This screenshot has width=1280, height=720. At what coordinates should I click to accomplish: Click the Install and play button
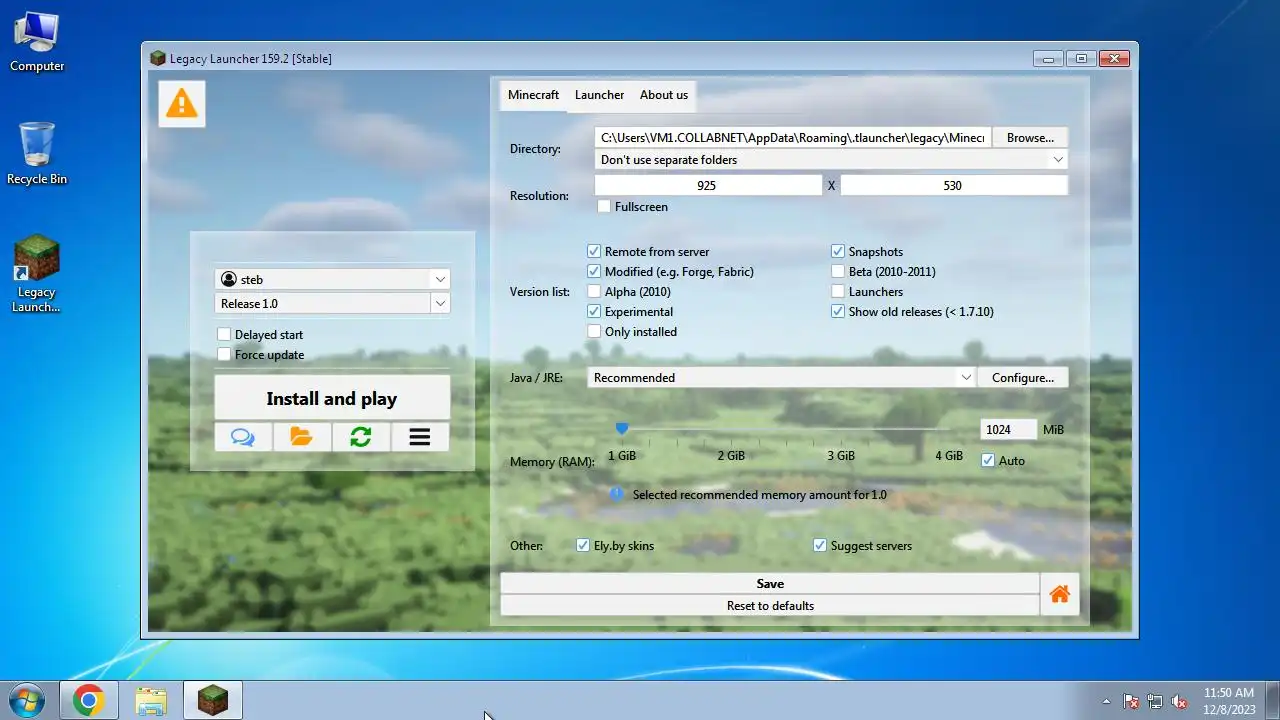(x=332, y=398)
